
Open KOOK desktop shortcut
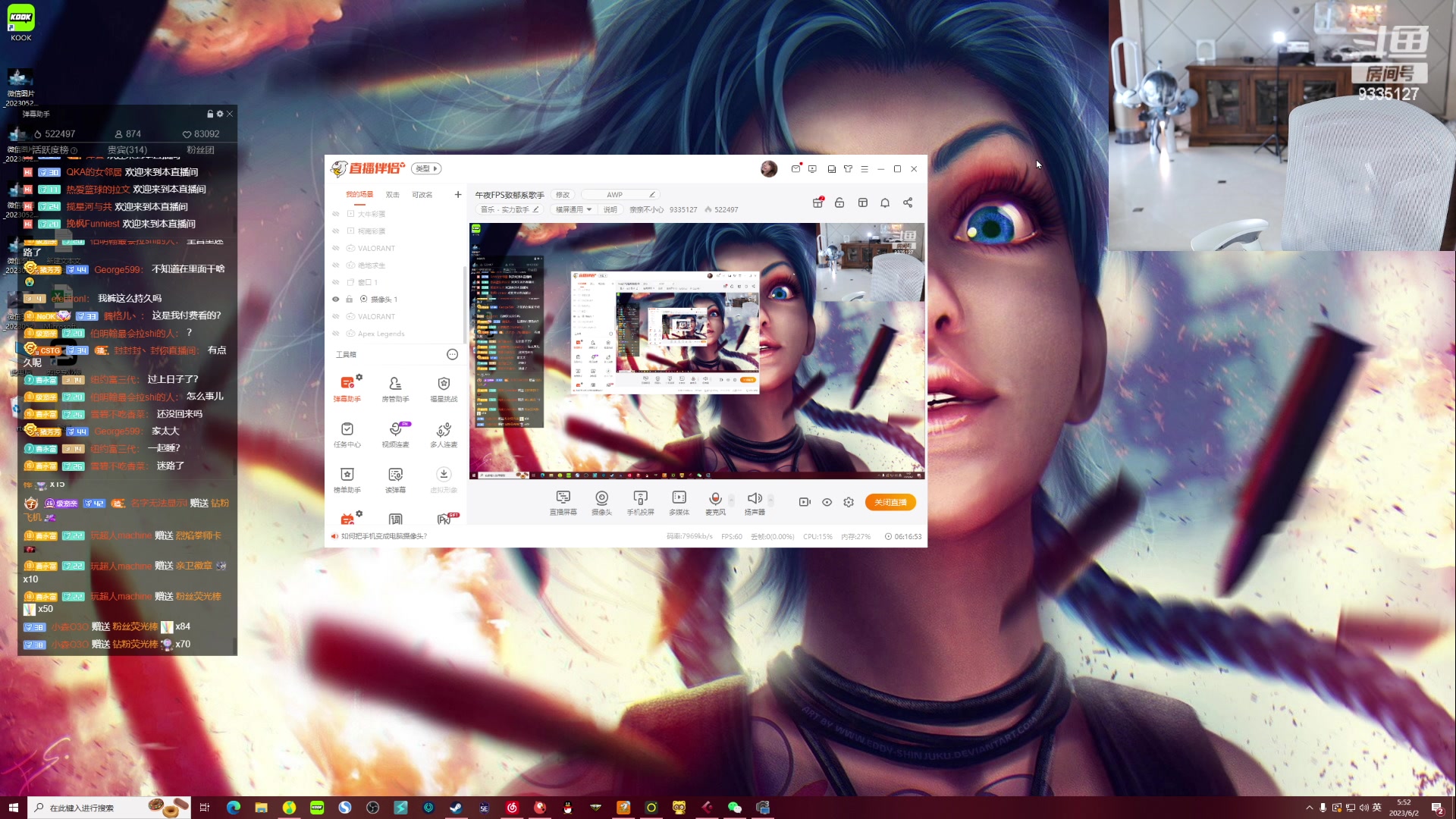coord(21,22)
